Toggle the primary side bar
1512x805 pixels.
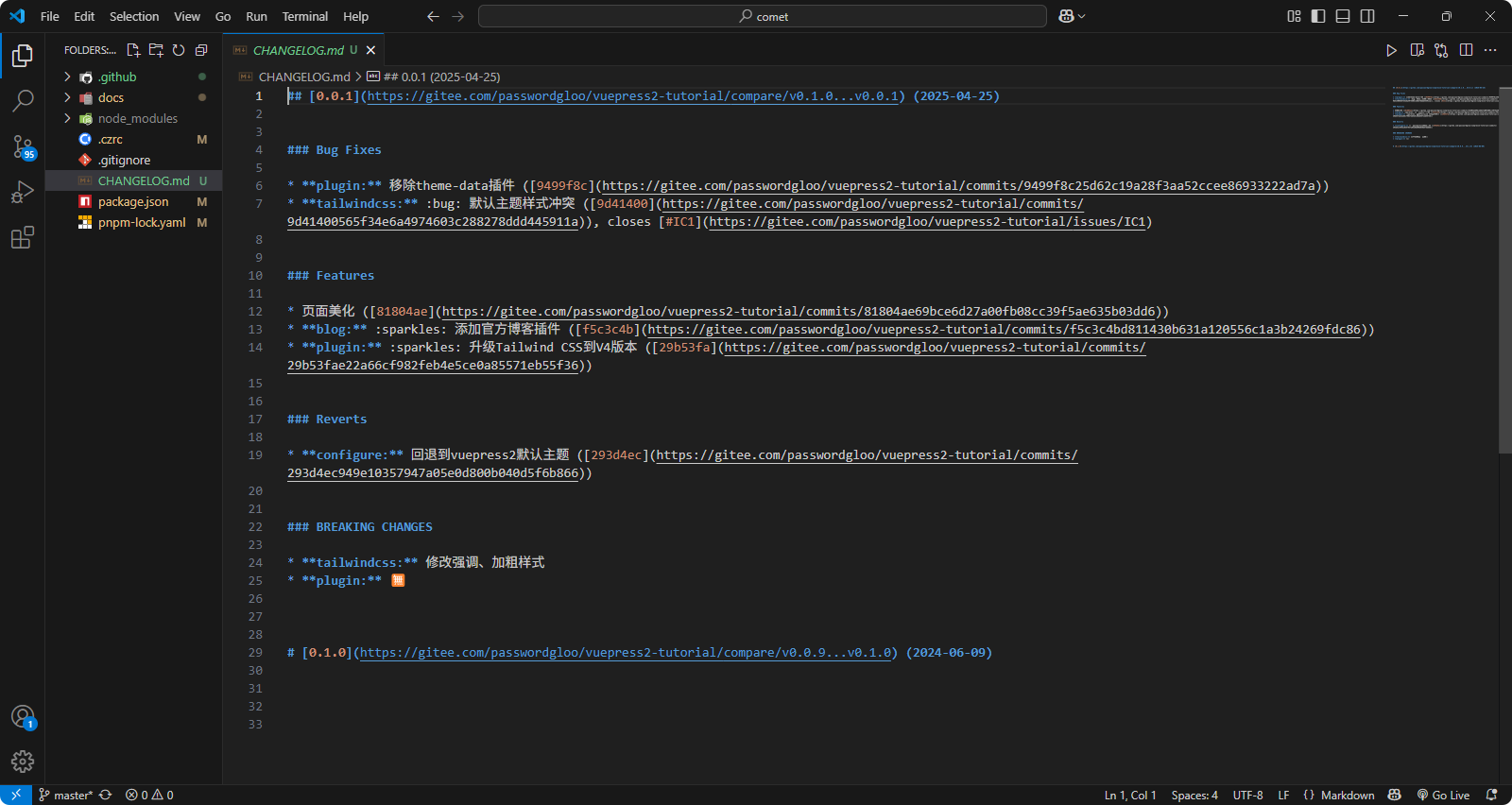tap(1318, 16)
